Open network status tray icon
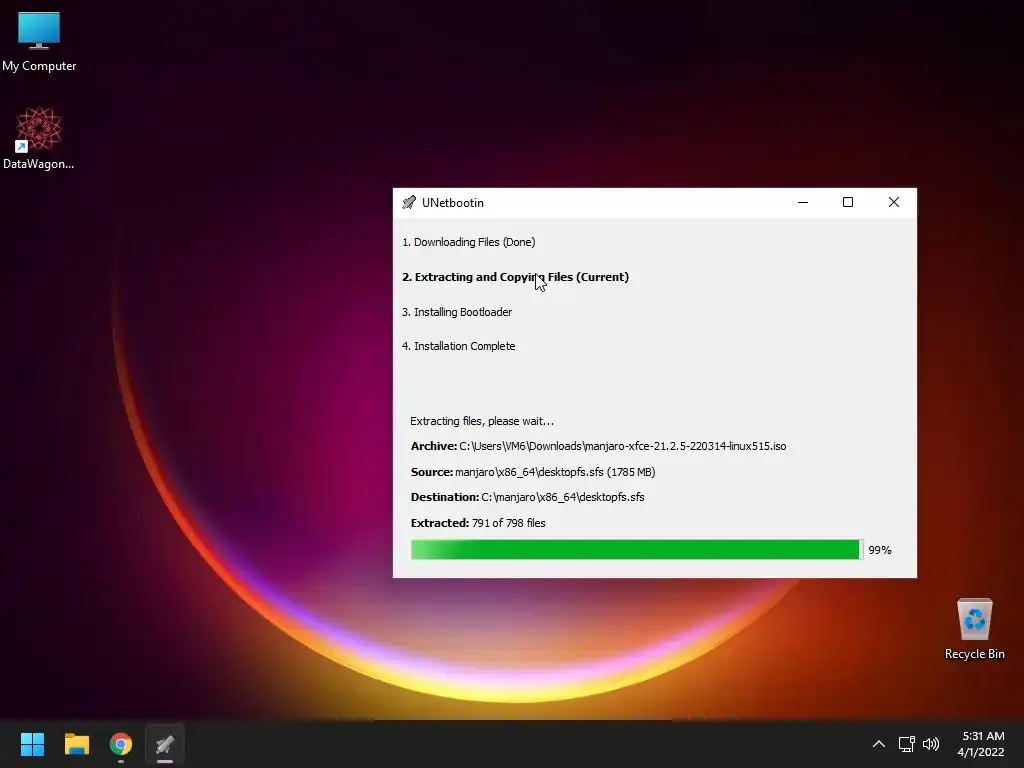The image size is (1024, 768). 906,744
